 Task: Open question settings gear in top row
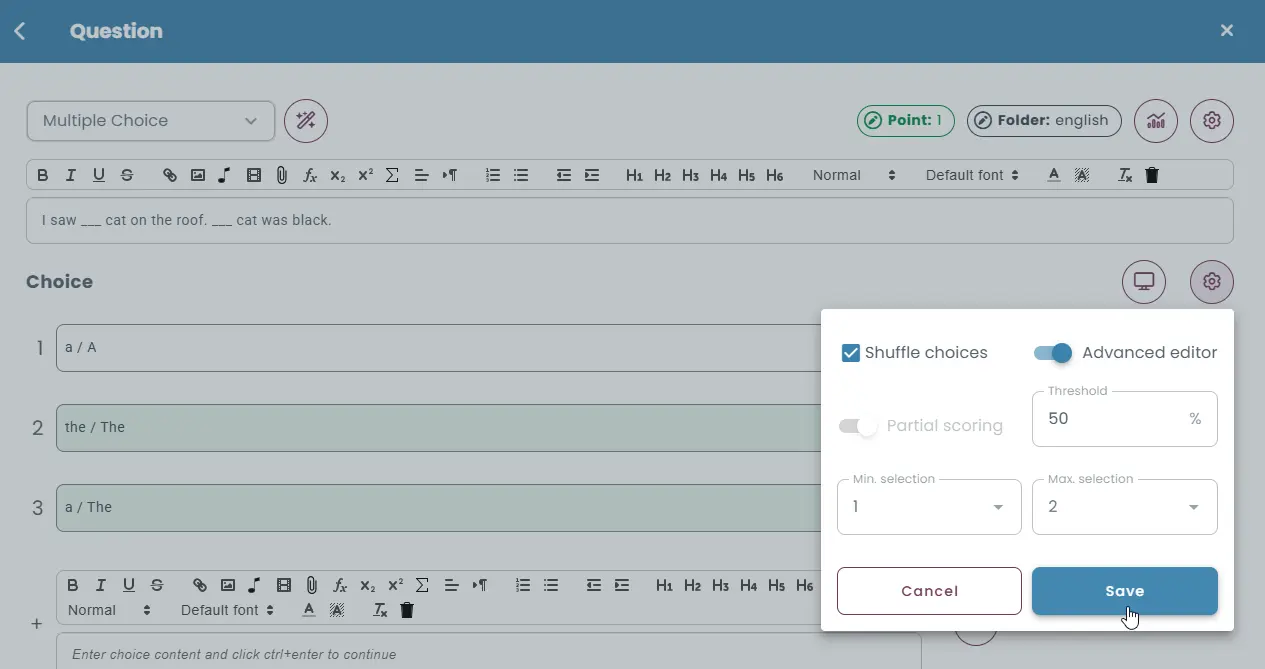click(1212, 121)
